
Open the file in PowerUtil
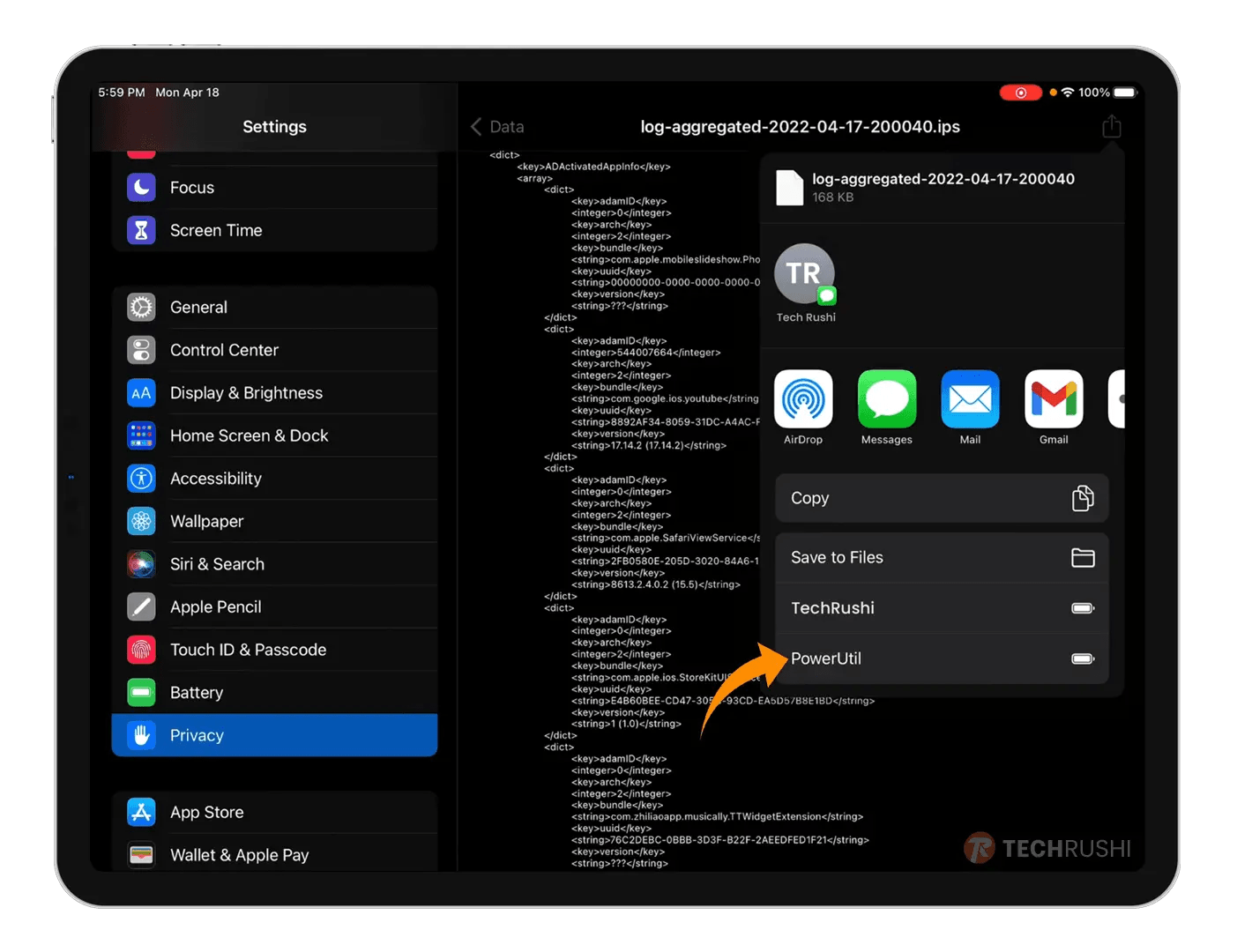[x=942, y=658]
